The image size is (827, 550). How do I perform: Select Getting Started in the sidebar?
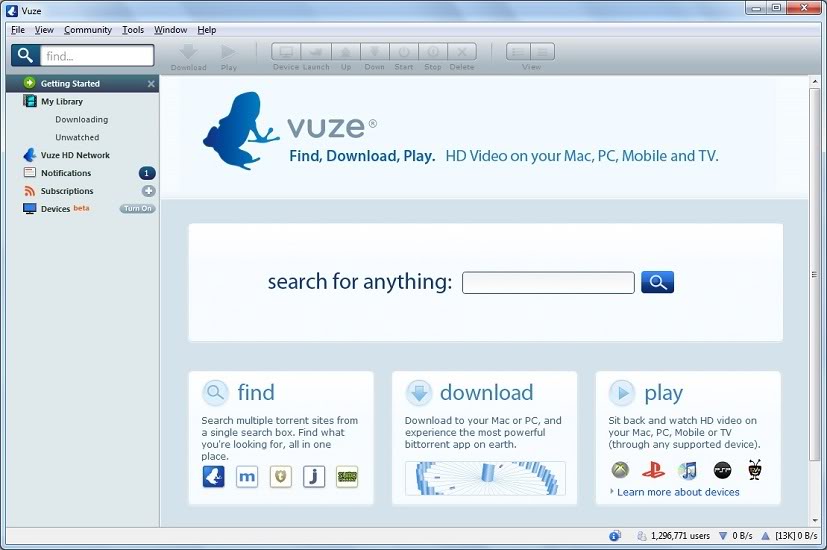click(x=82, y=83)
